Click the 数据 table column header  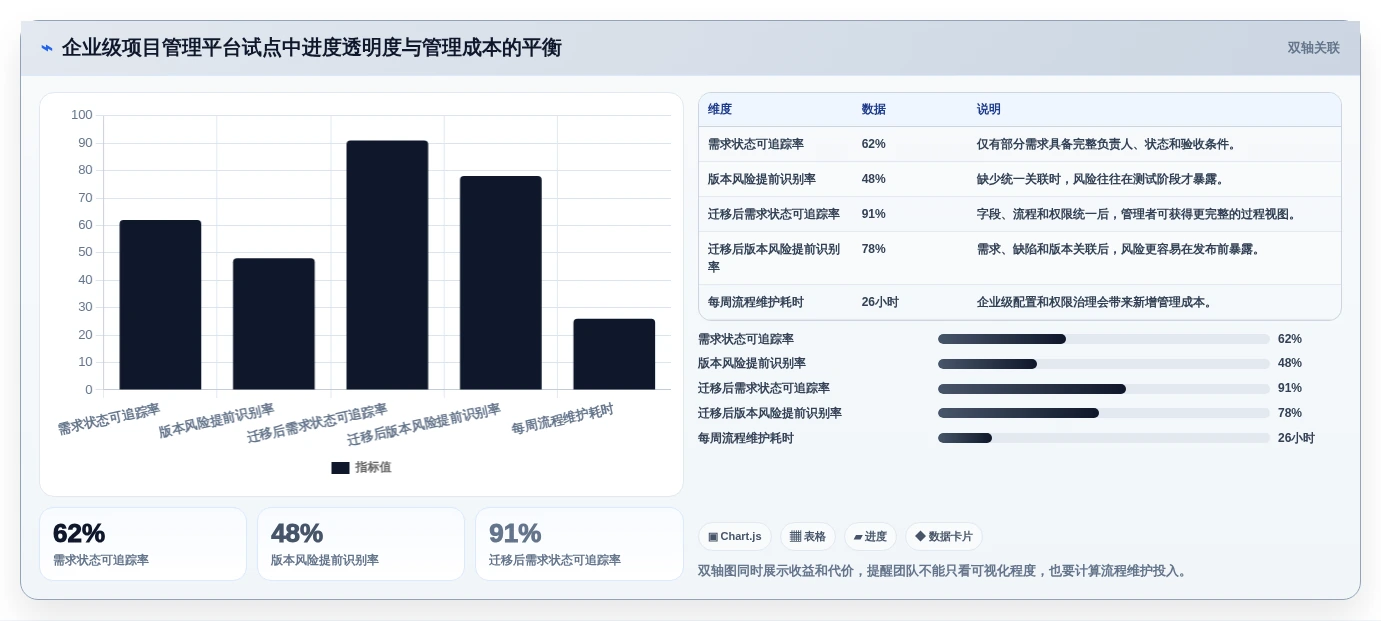click(x=874, y=110)
